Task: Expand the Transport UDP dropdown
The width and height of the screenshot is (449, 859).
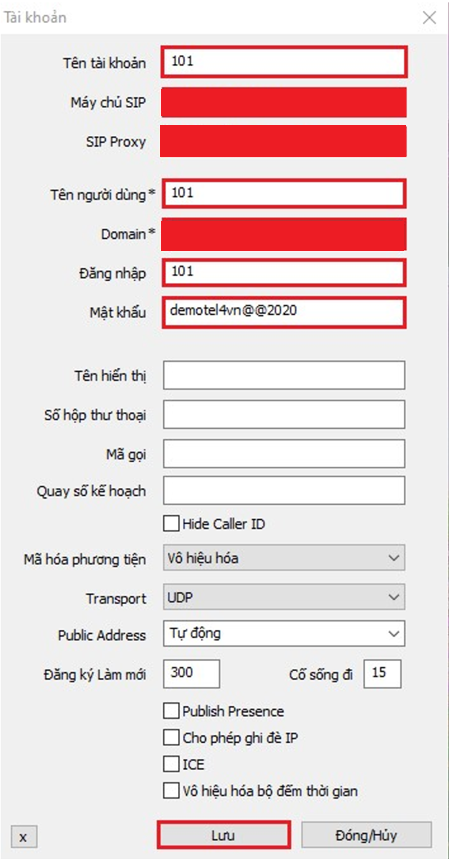Action: pos(284,597)
